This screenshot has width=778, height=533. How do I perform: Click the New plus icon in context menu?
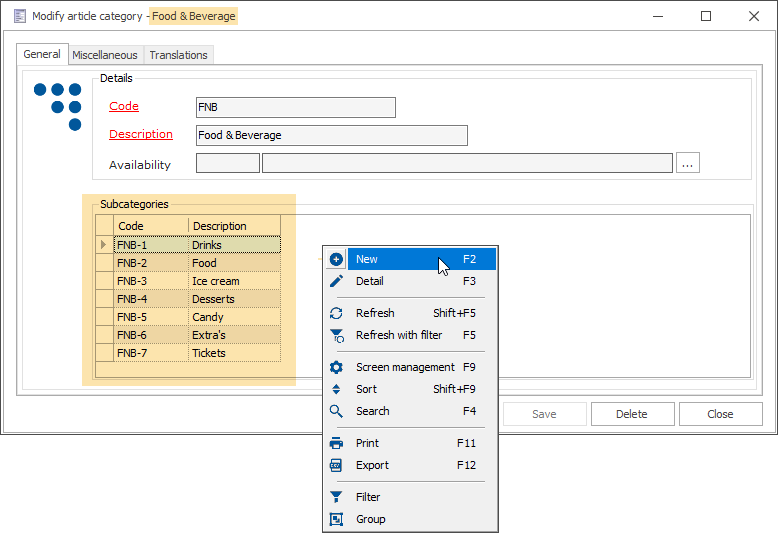pyautogui.click(x=336, y=259)
